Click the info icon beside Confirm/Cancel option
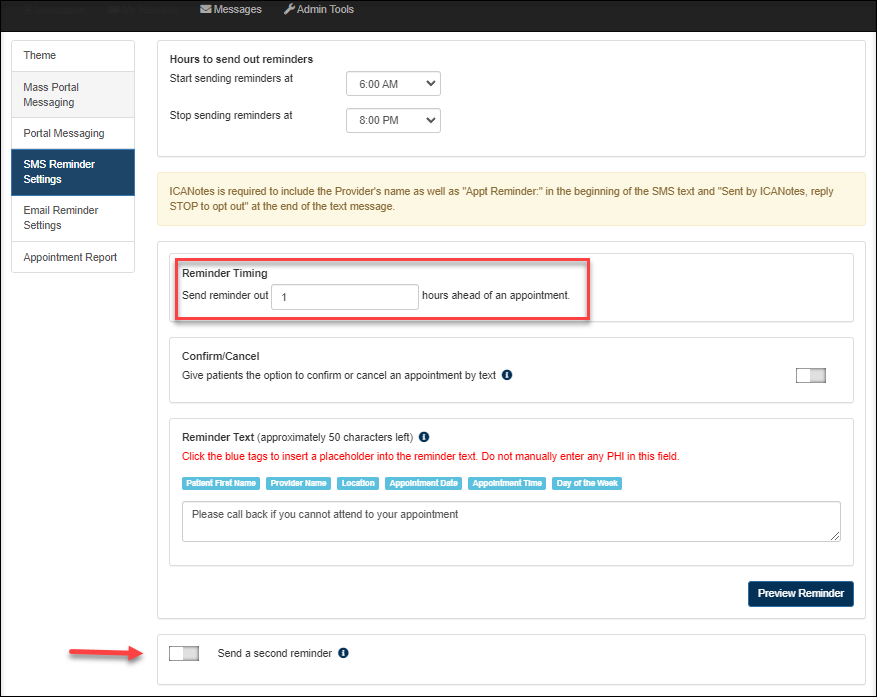This screenshot has width=877, height=697. pyautogui.click(x=506, y=376)
